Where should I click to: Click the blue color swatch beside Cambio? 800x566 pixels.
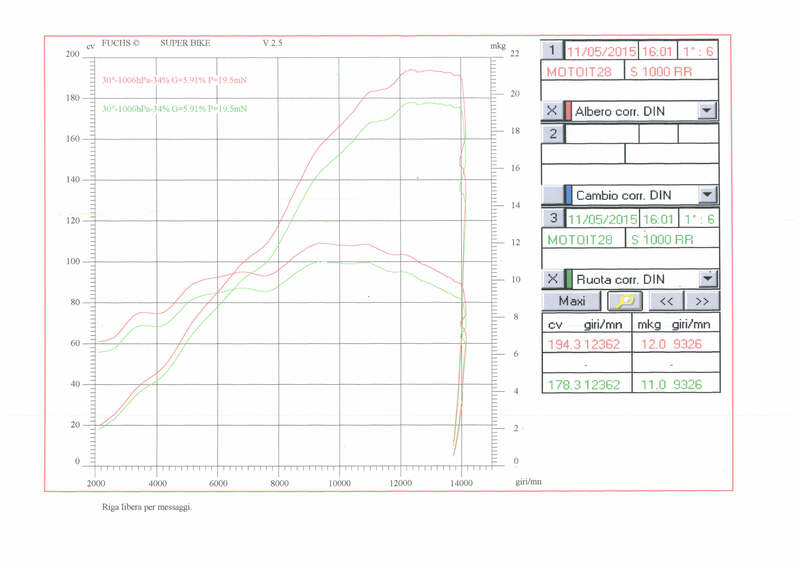pos(568,195)
